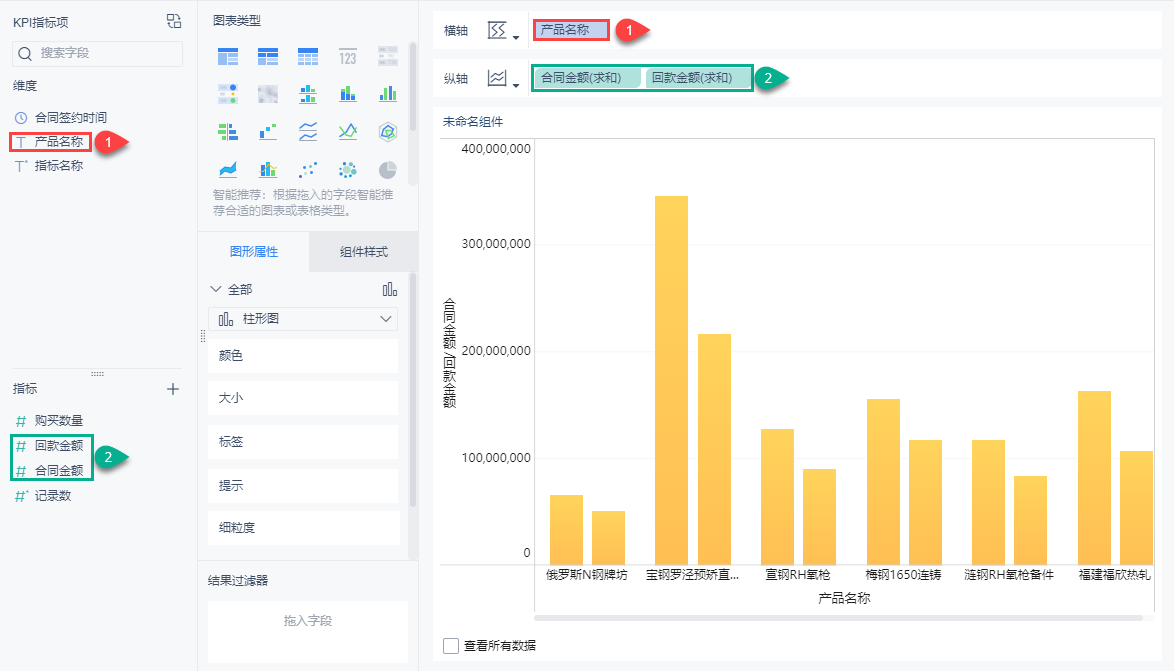
Task: Select the scatter plot chart icon
Action: 308,170
